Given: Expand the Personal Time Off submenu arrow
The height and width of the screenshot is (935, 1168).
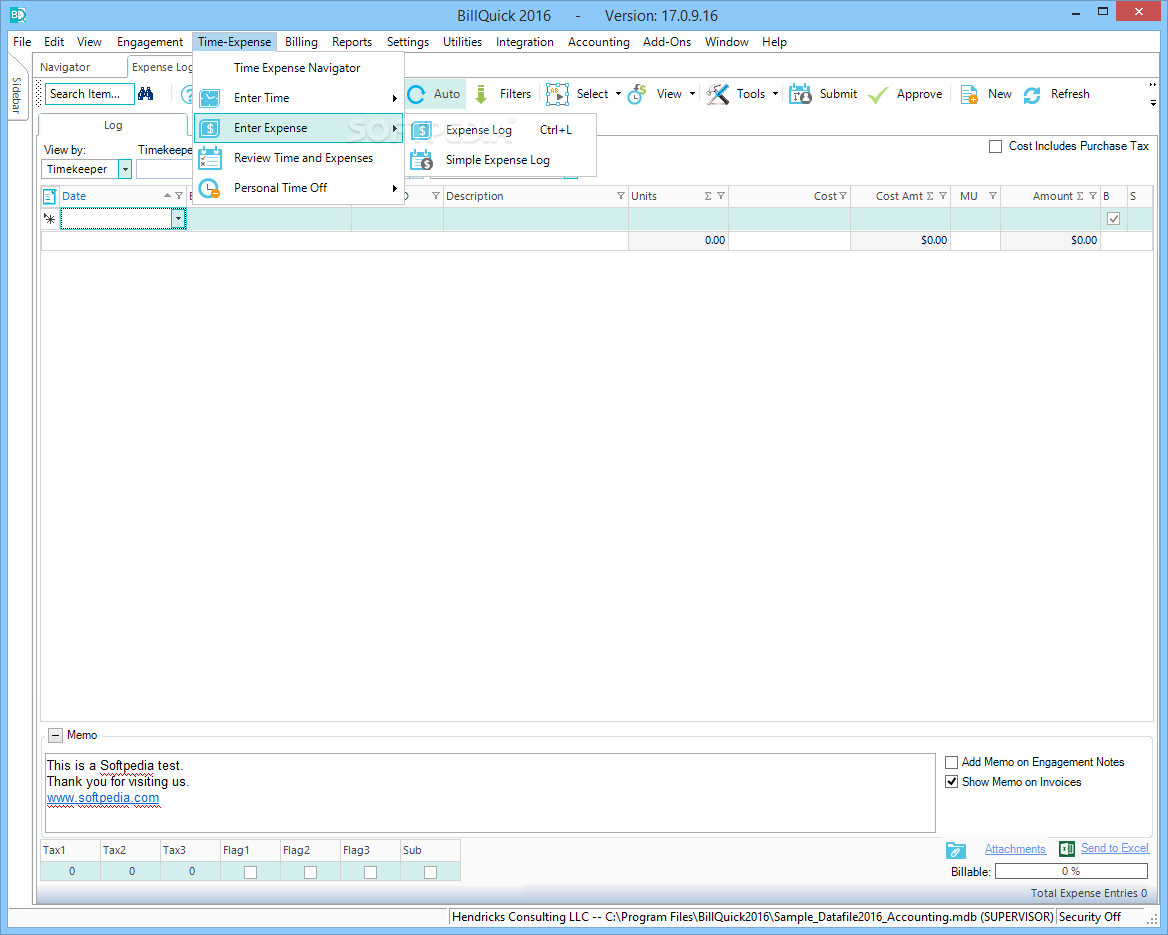Looking at the screenshot, I should pyautogui.click(x=395, y=188).
